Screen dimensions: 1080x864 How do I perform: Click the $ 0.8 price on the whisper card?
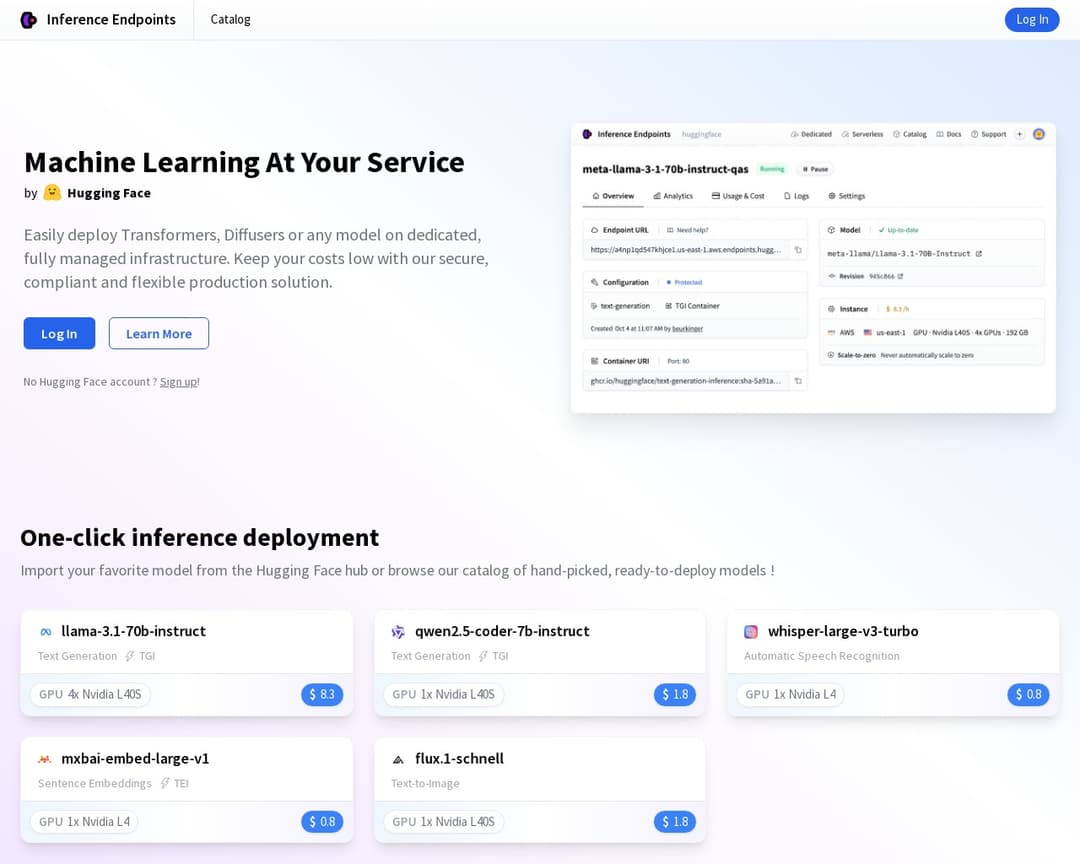click(1028, 695)
